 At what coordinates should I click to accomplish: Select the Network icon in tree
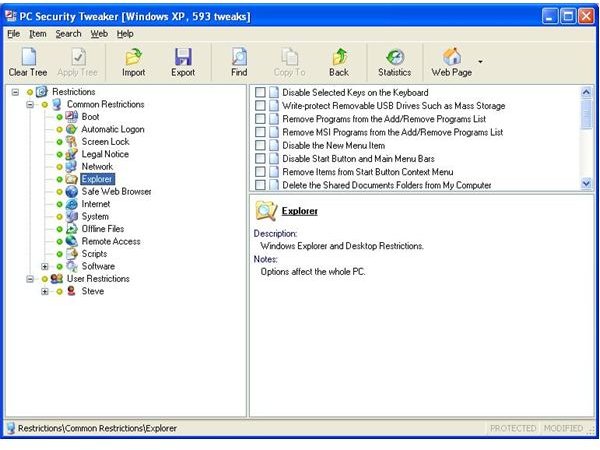pyautogui.click(x=72, y=166)
